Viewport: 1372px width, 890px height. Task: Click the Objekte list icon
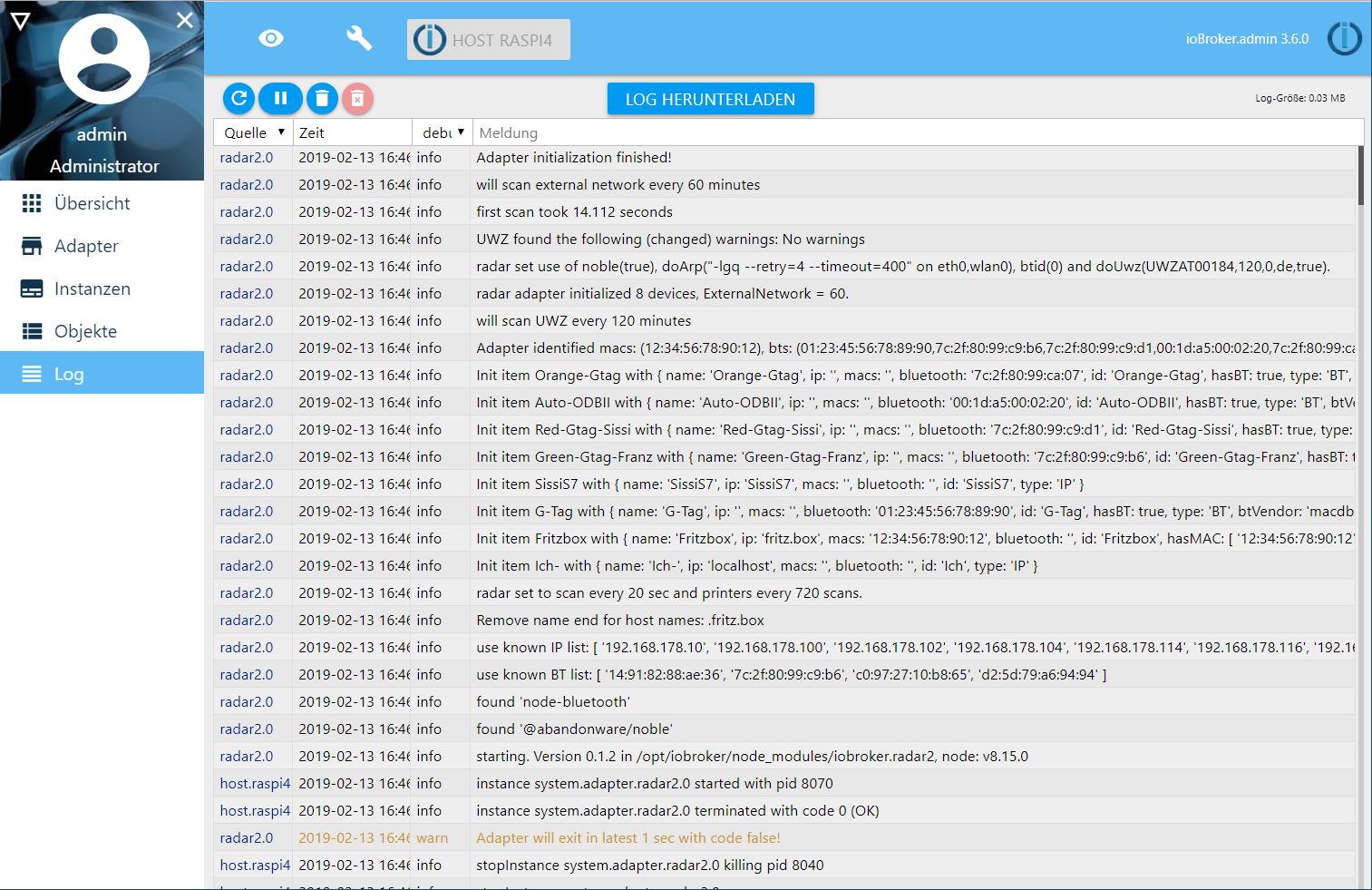pos(32,331)
